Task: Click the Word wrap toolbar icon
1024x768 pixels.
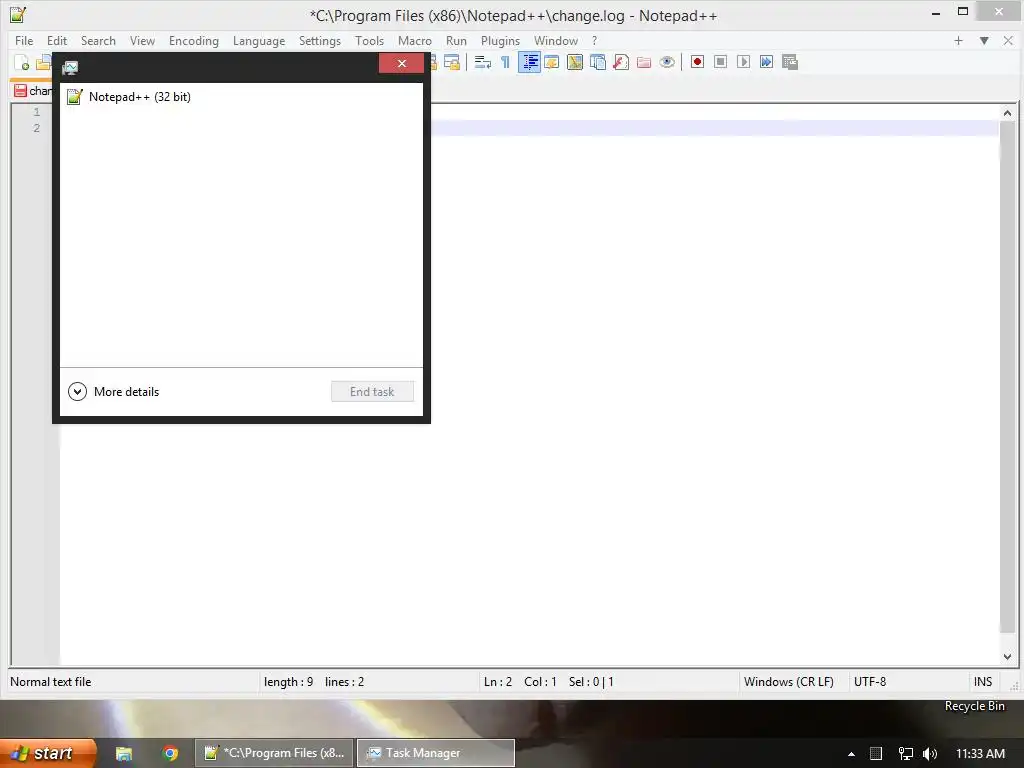Action: [483, 62]
